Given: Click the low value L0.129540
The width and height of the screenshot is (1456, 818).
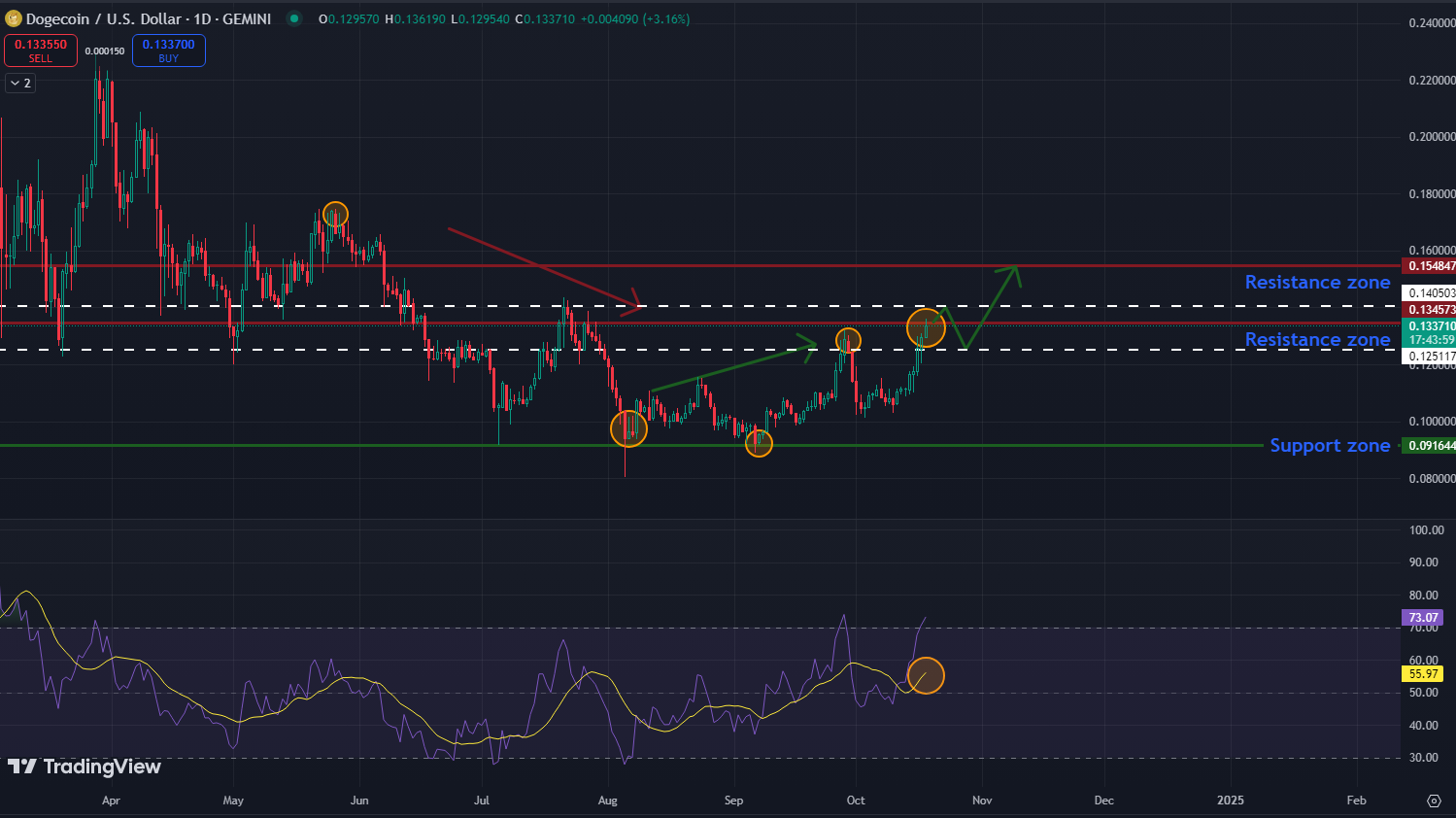Looking at the screenshot, I should [x=481, y=18].
